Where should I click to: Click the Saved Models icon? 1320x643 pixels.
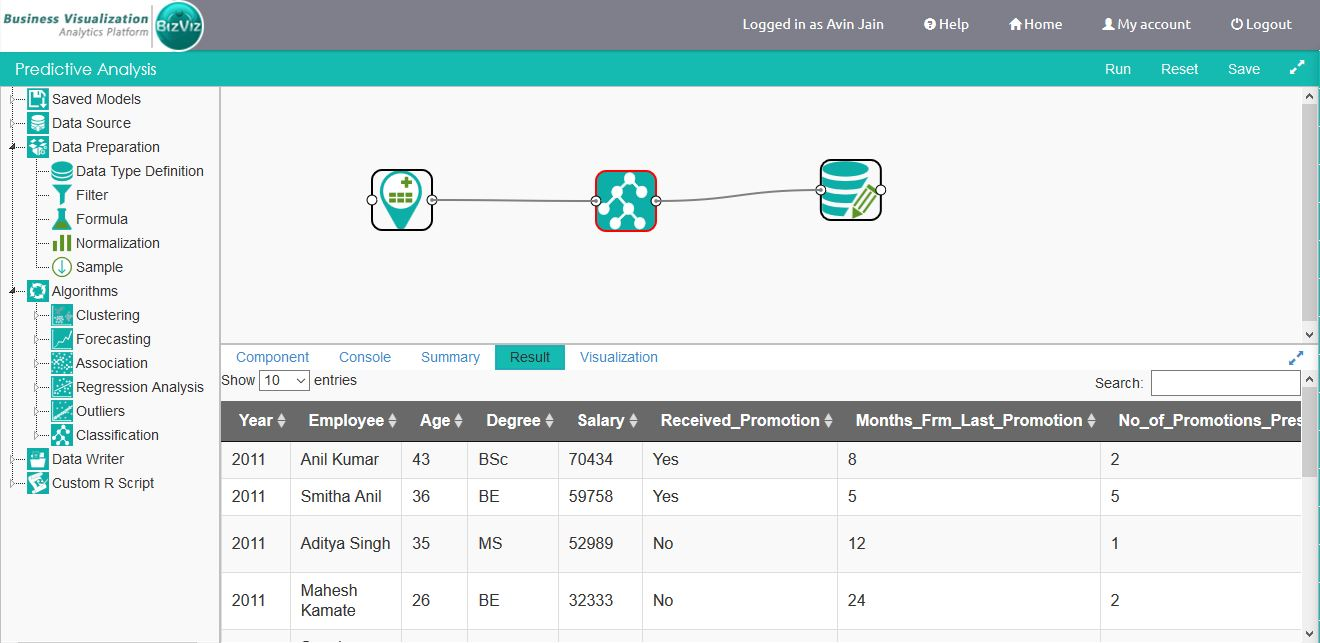[x=38, y=99]
